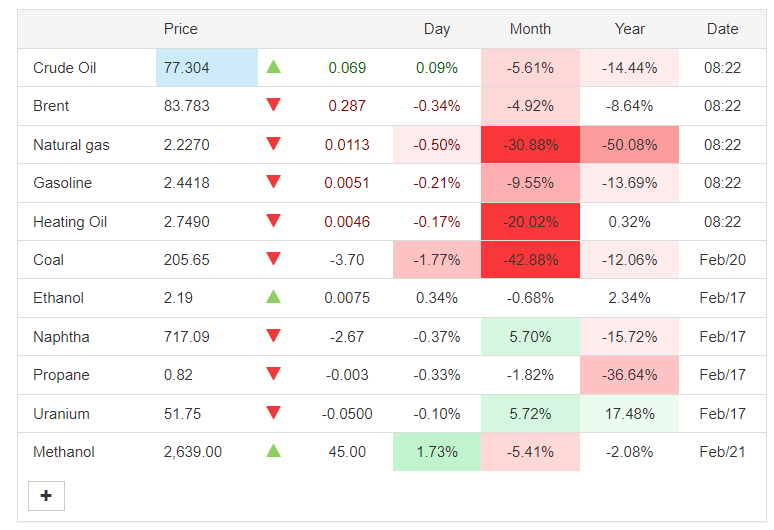
Task: Click the -4.92% Brent month cell
Action: tap(530, 106)
